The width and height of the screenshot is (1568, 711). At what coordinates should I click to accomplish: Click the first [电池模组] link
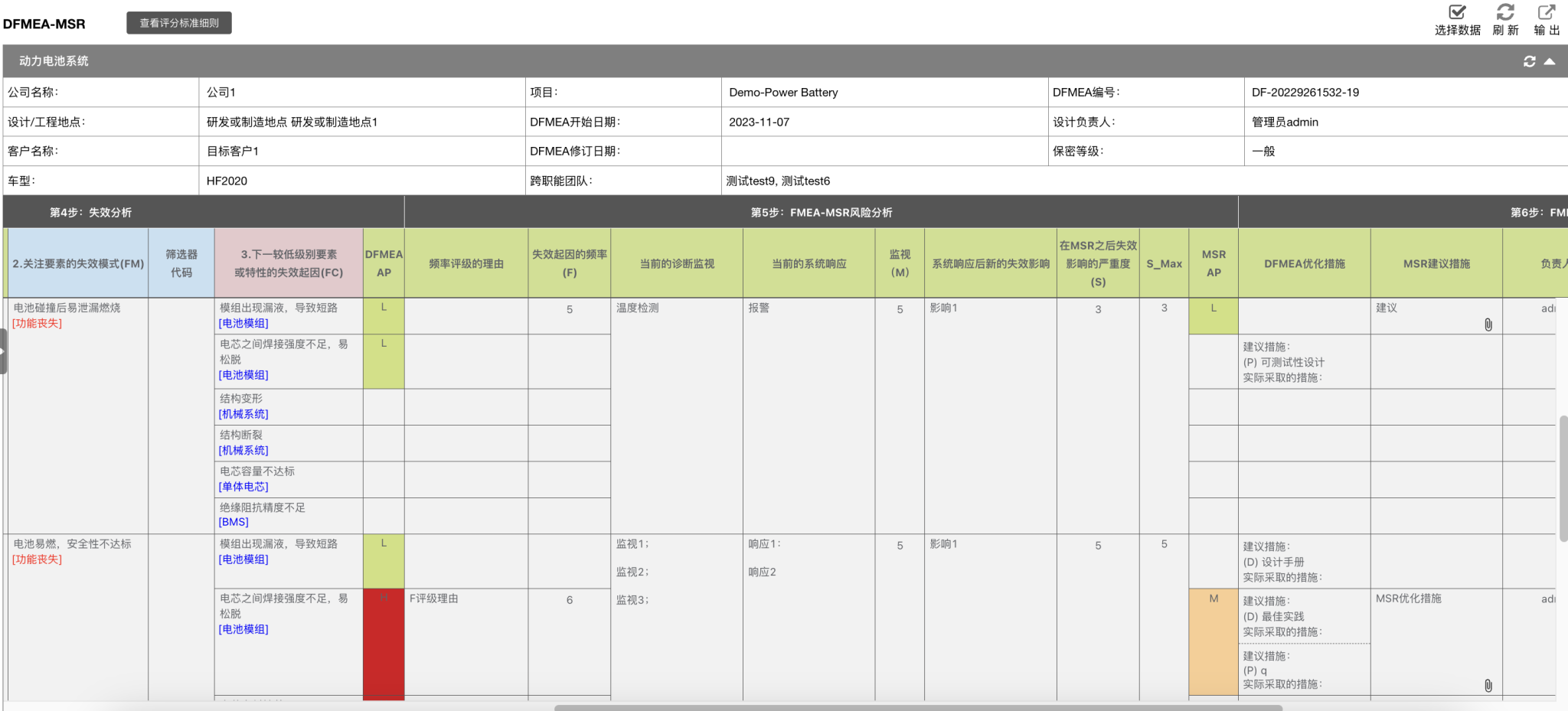coord(243,324)
